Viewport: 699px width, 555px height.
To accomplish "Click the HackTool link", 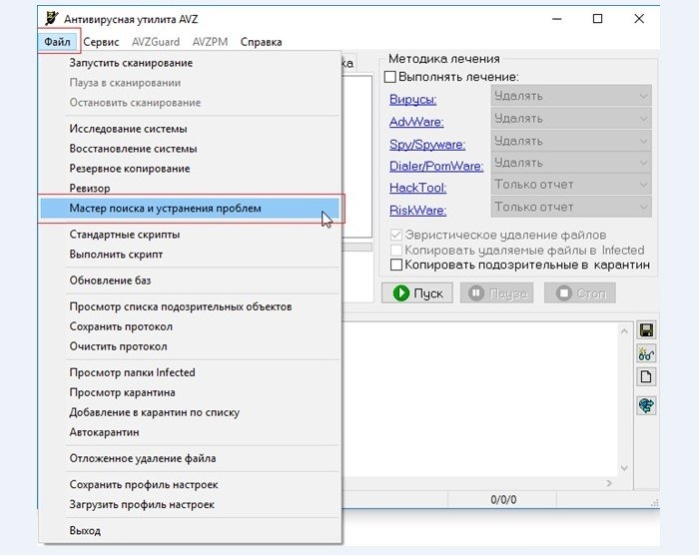I will click(418, 188).
